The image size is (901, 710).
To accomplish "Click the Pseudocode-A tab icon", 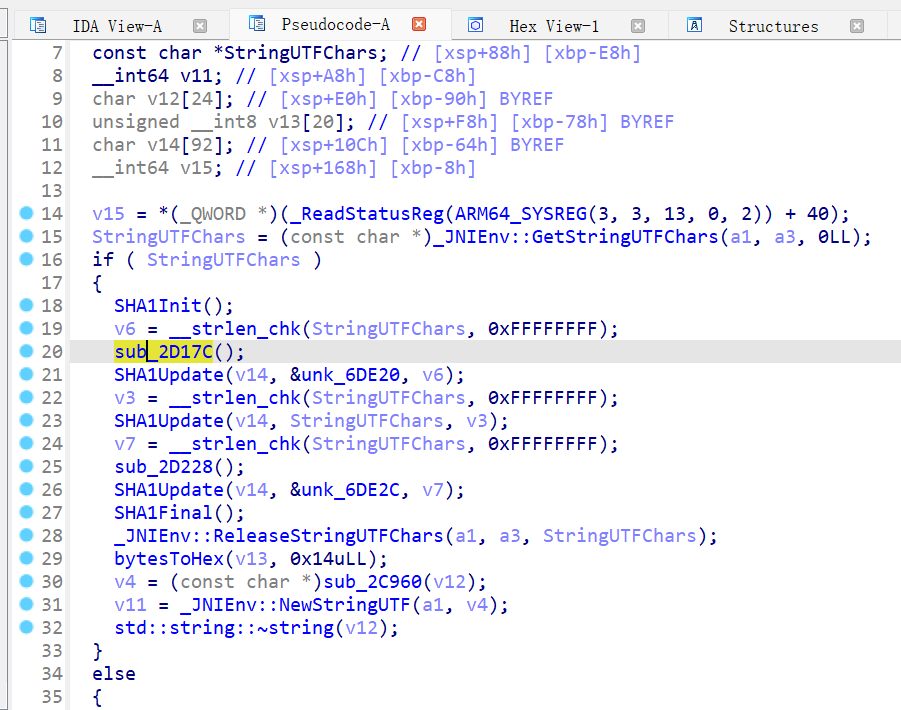I will (x=257, y=24).
